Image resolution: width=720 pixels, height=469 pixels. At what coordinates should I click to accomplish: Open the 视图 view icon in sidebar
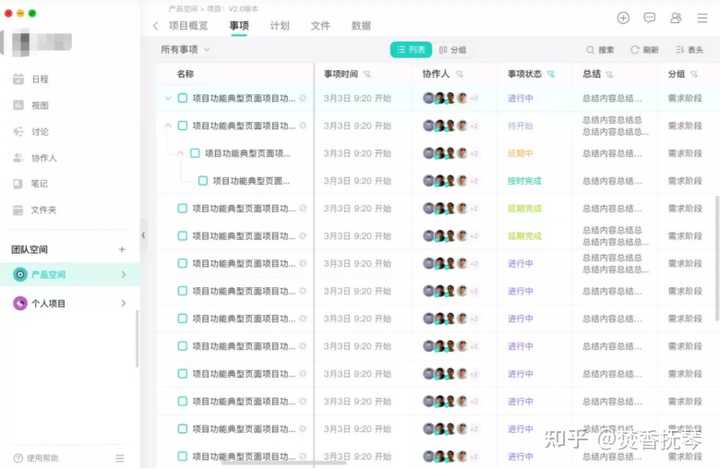18,105
